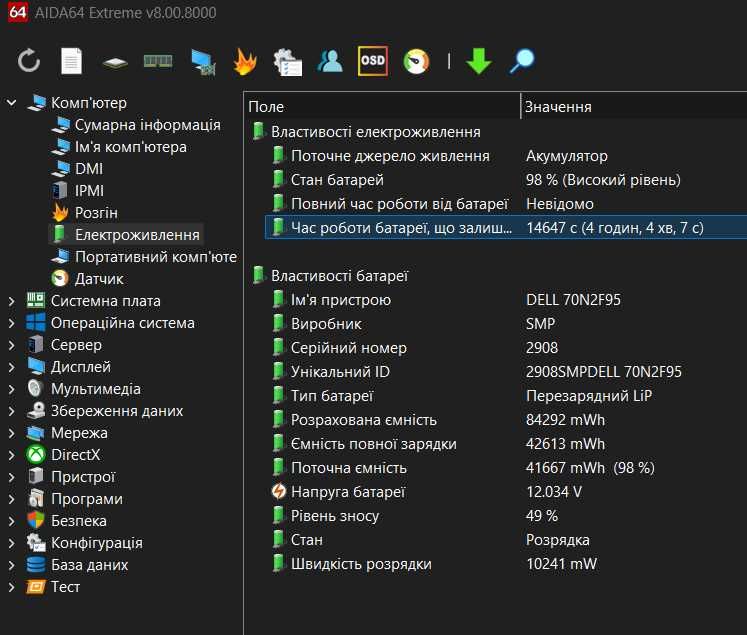Click the Поле column header

pos(266,107)
